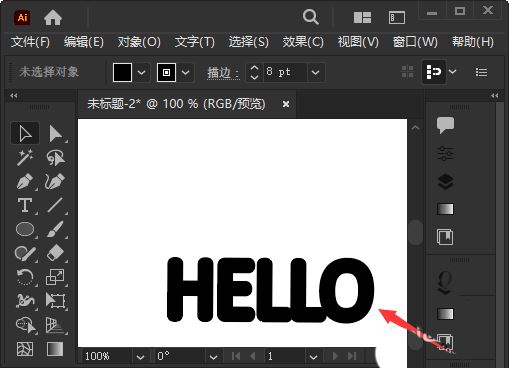The image size is (509, 368).
Task: Close the 未标题-2 document tab
Action: pos(286,104)
